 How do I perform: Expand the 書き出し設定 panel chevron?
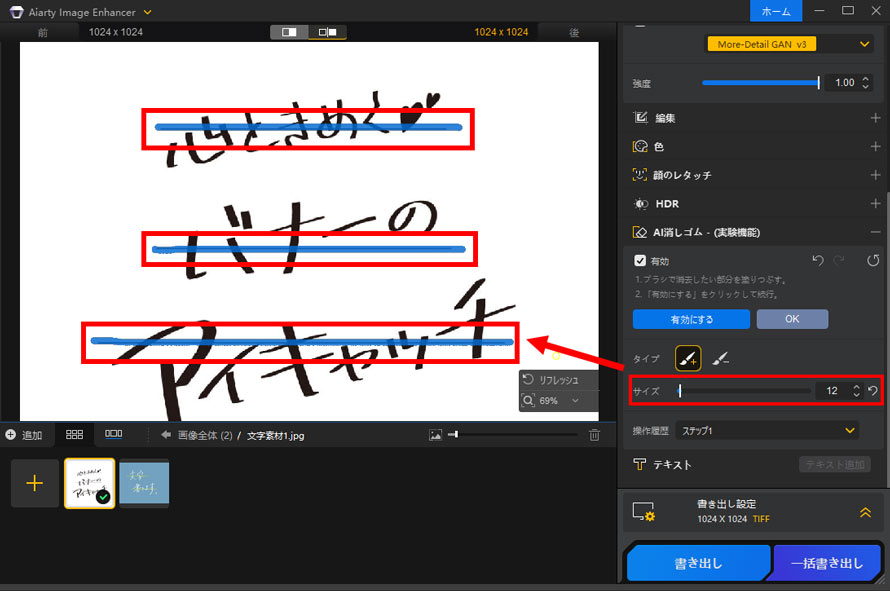tap(865, 512)
